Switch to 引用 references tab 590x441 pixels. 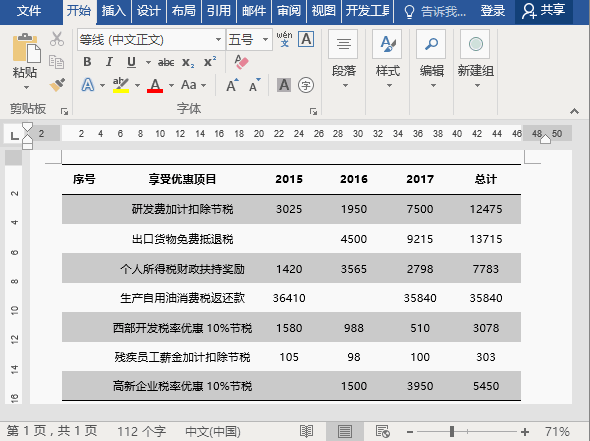point(219,11)
